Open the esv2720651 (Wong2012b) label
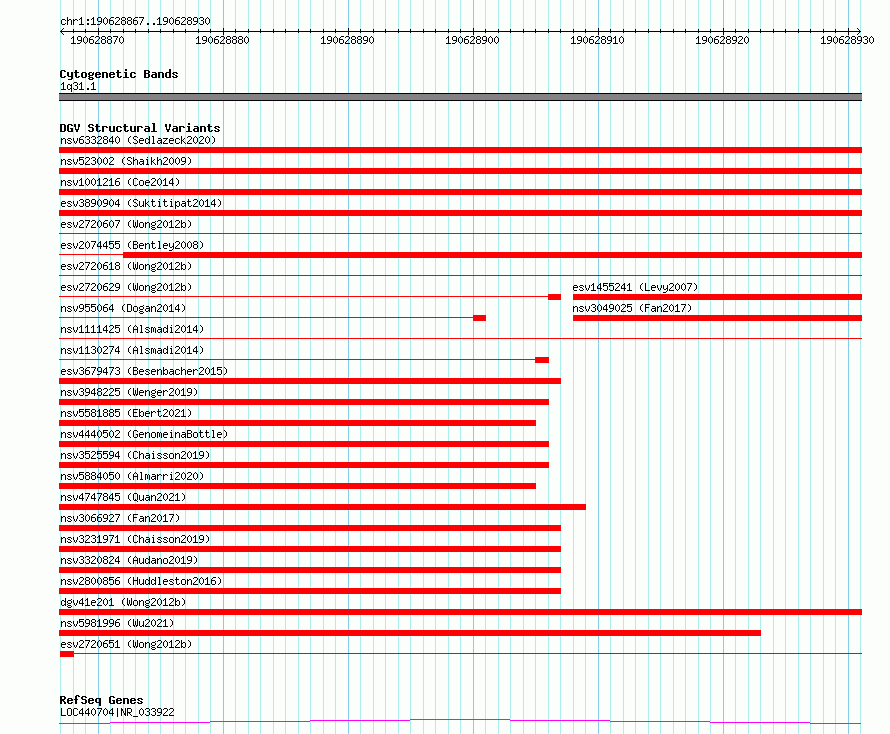Viewport: 890px width, 734px height. pos(126,644)
